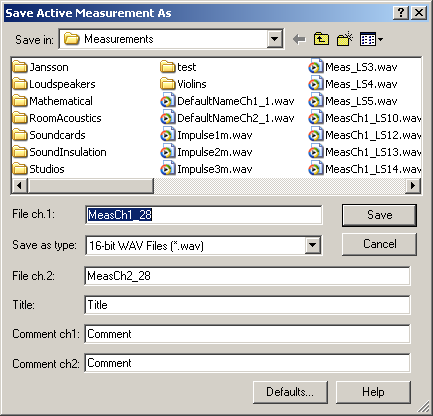Click the context help question mark button

401,13
